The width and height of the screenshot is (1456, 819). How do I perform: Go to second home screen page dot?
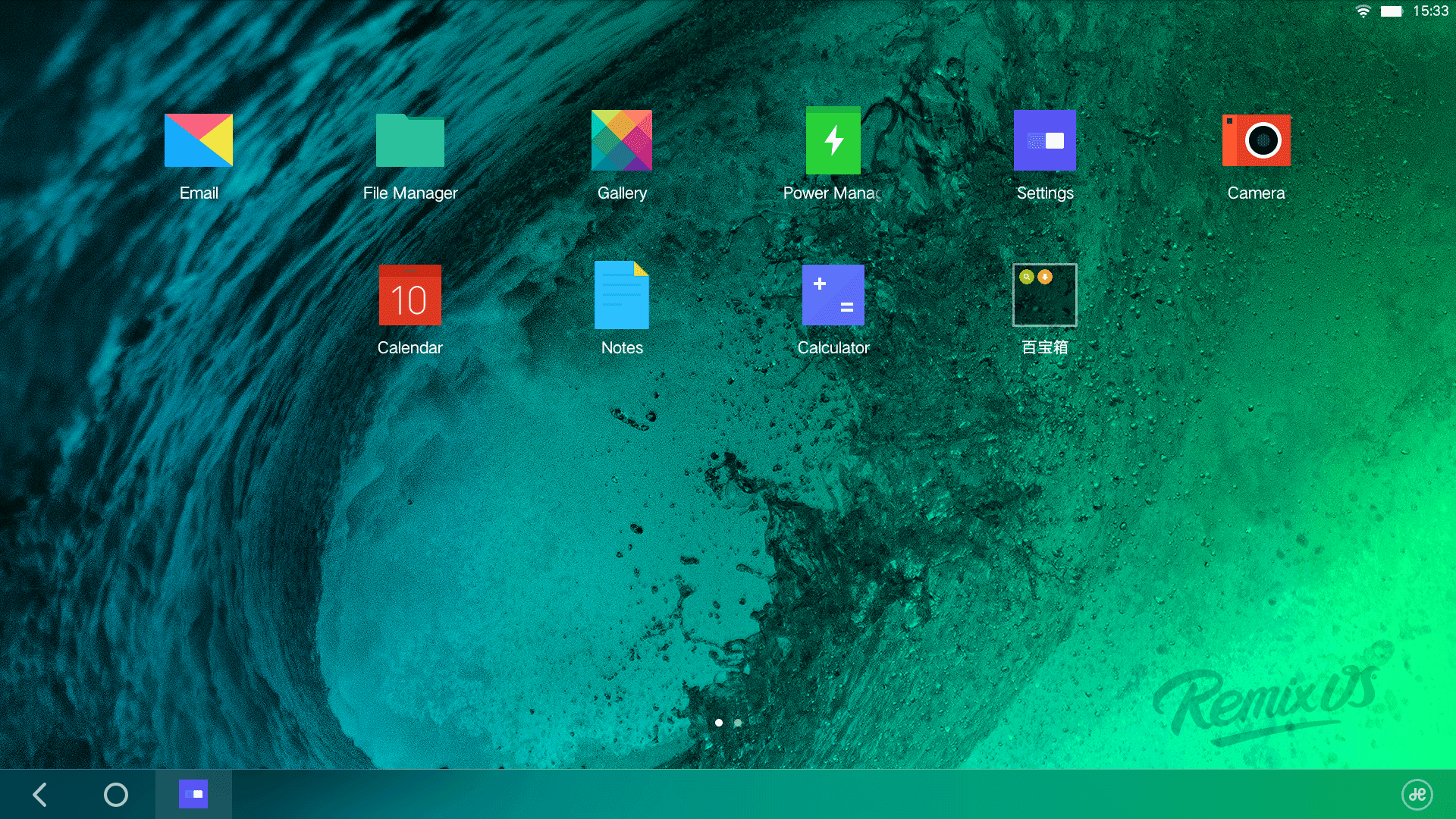coord(738,723)
